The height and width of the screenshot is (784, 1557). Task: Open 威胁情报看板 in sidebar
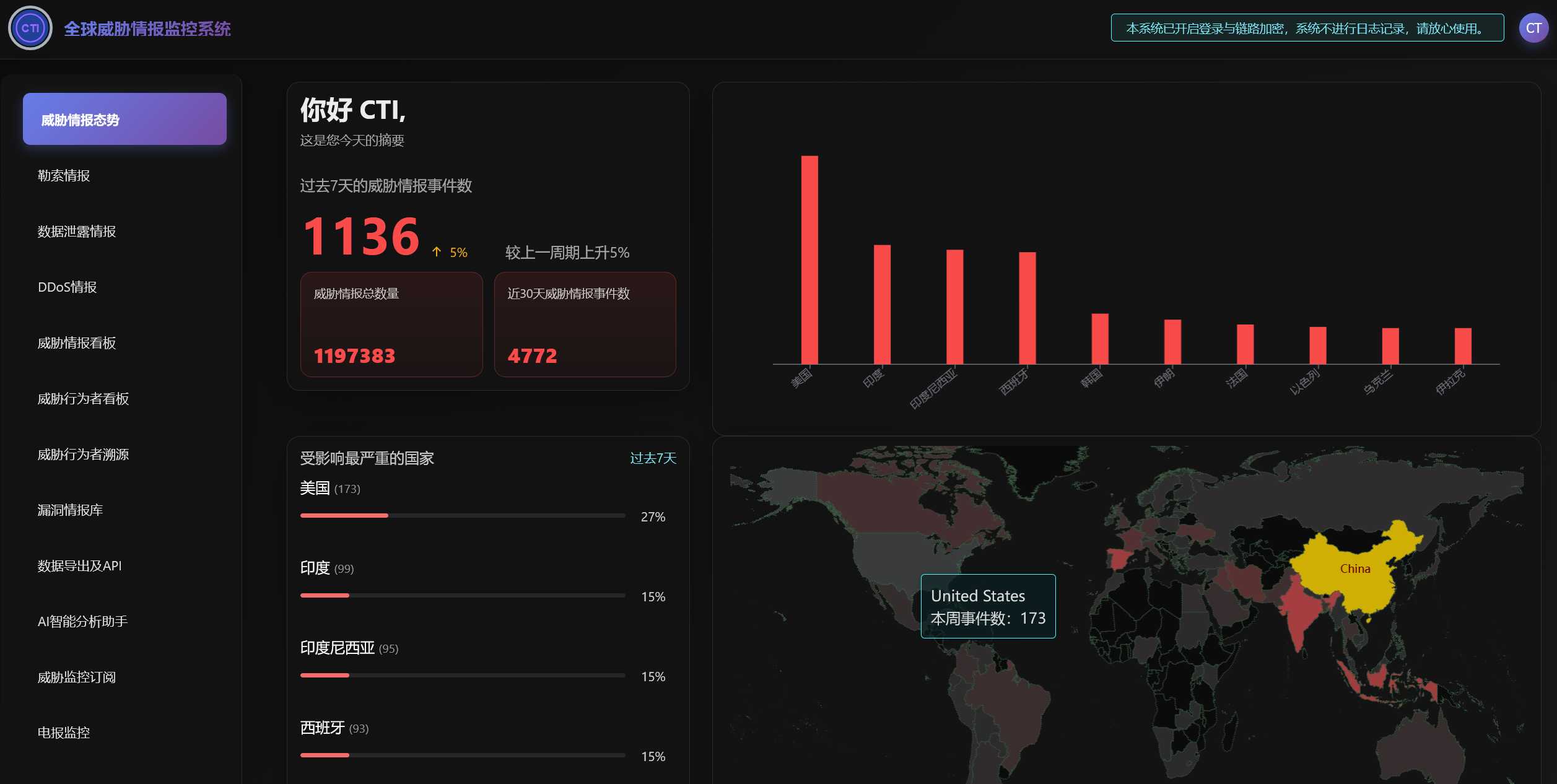(77, 343)
